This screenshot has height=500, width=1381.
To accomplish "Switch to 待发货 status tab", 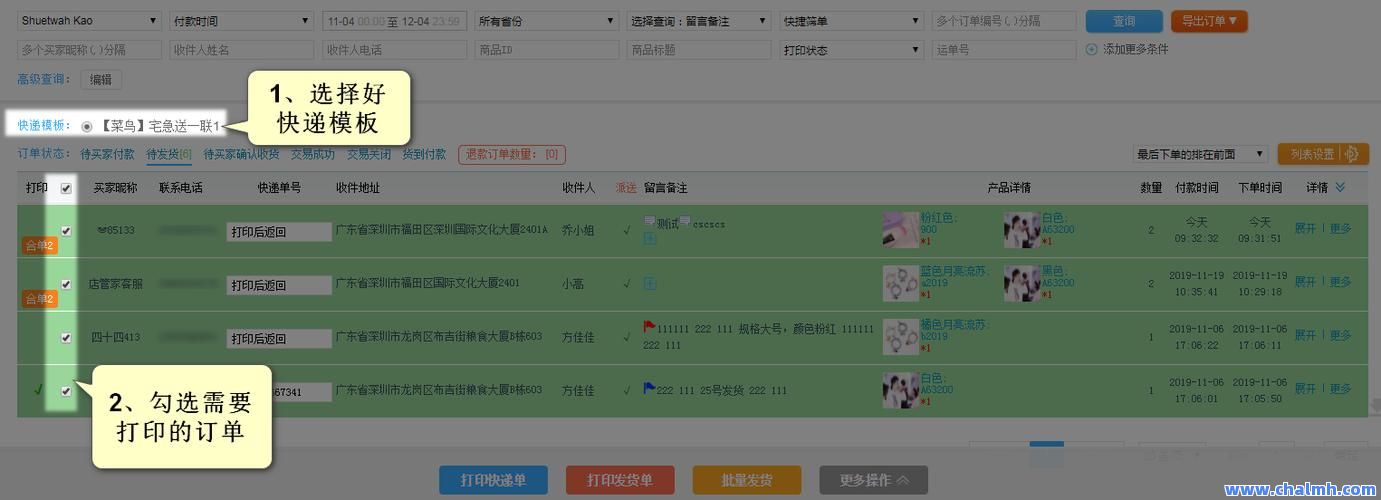I will [169, 154].
